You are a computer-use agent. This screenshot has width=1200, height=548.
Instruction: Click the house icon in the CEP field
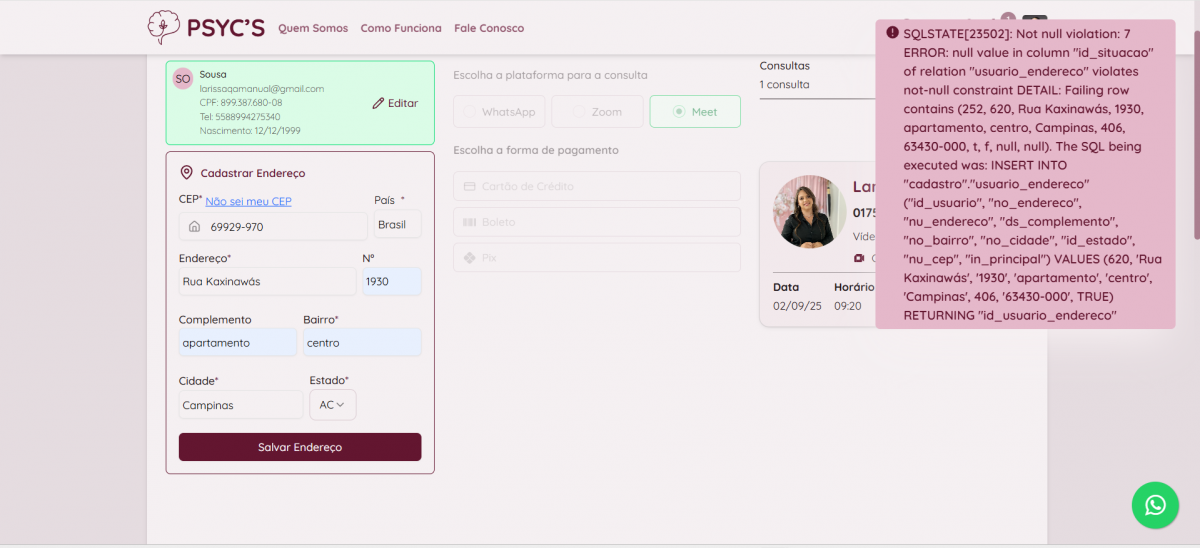click(194, 227)
